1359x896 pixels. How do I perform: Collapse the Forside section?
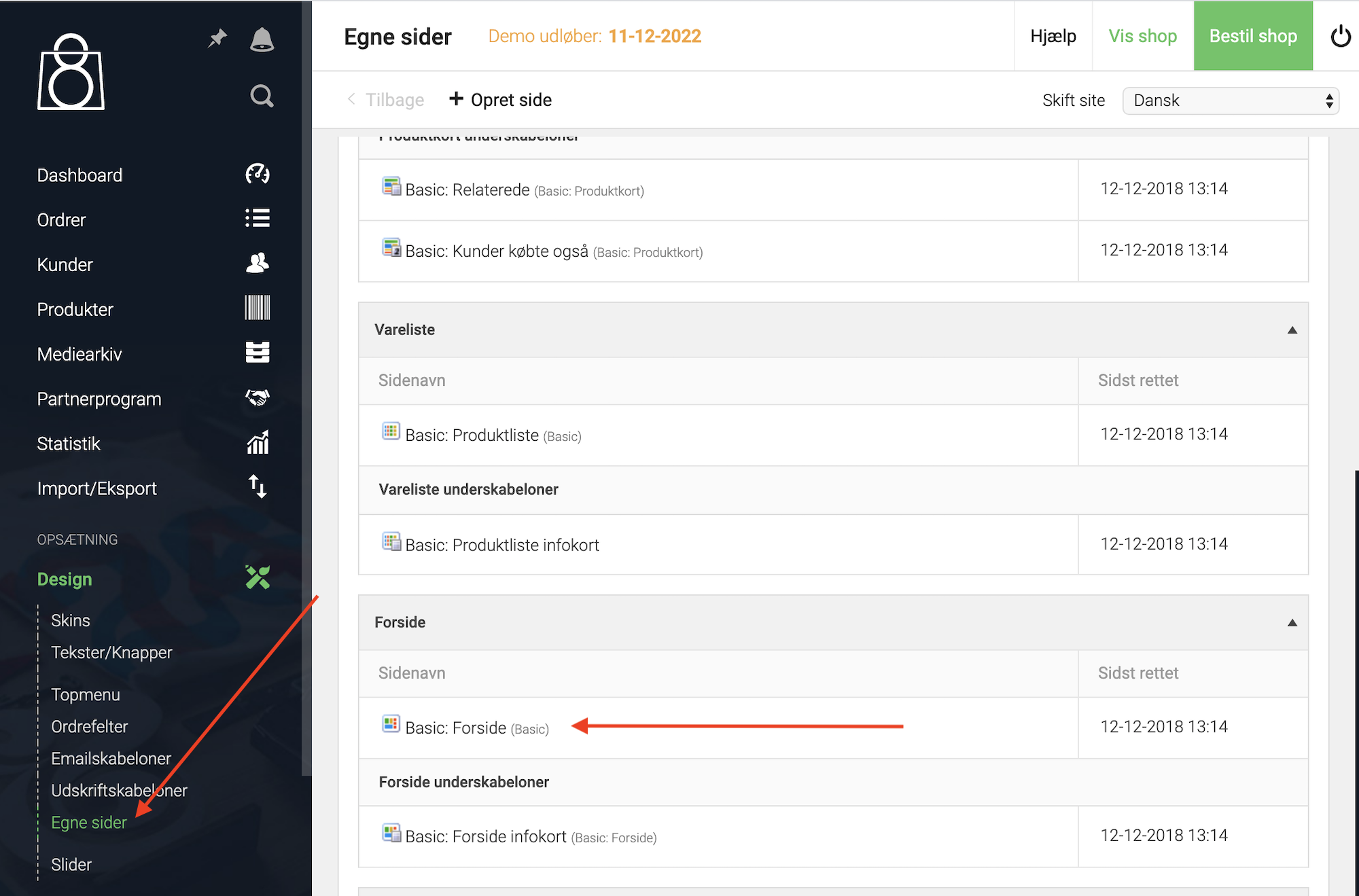(x=1292, y=623)
